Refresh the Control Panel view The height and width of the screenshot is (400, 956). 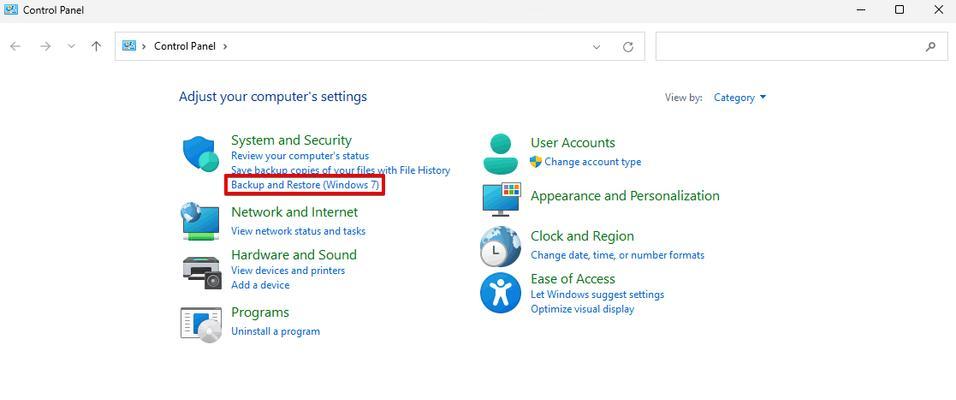point(628,47)
